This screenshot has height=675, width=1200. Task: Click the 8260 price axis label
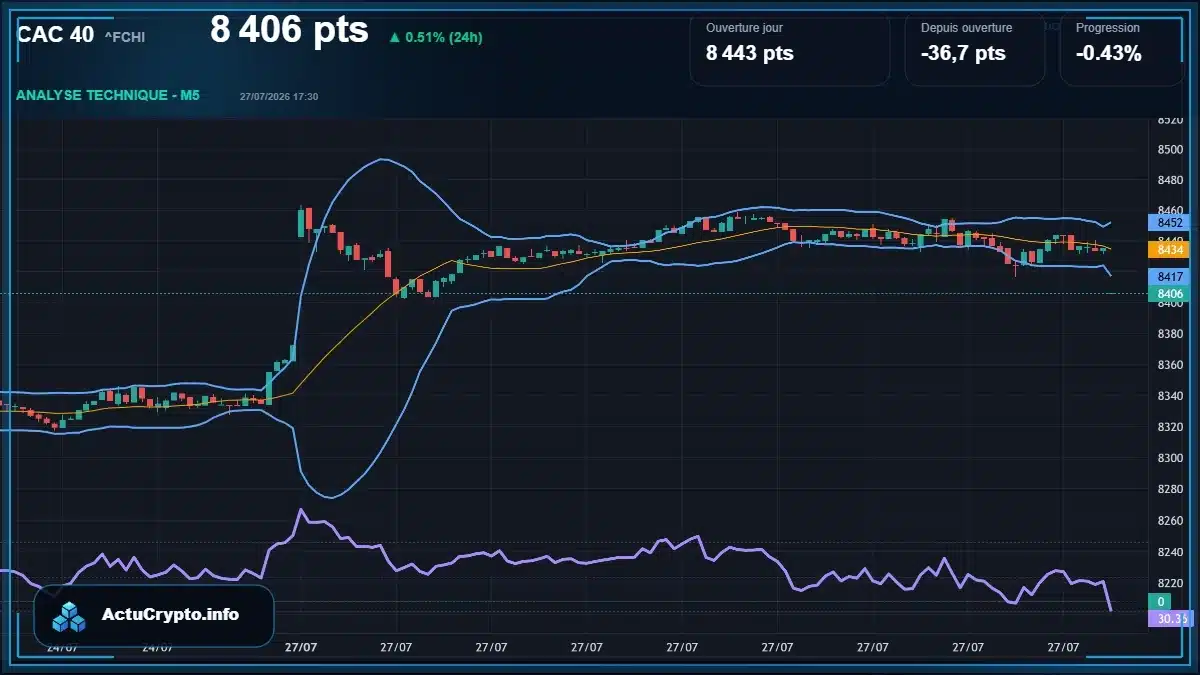(1170, 520)
